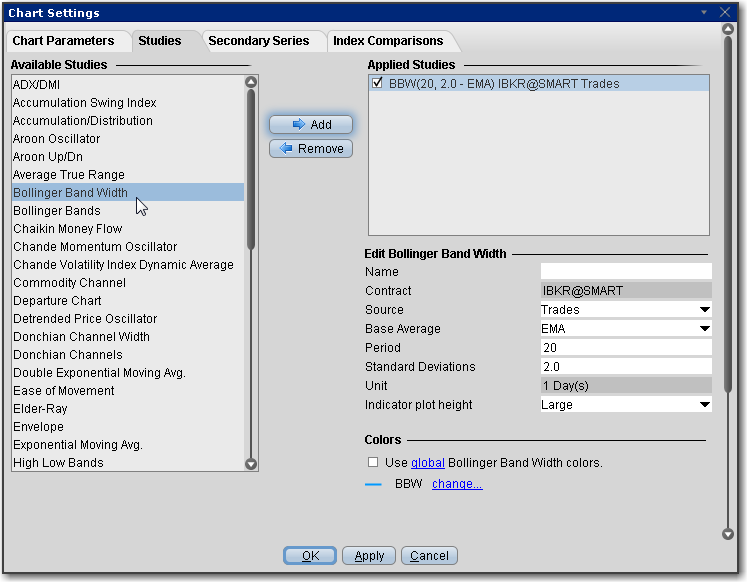Enable global Bollinger Band Width colors
Viewport: 747px width, 582px height.
coord(373,463)
